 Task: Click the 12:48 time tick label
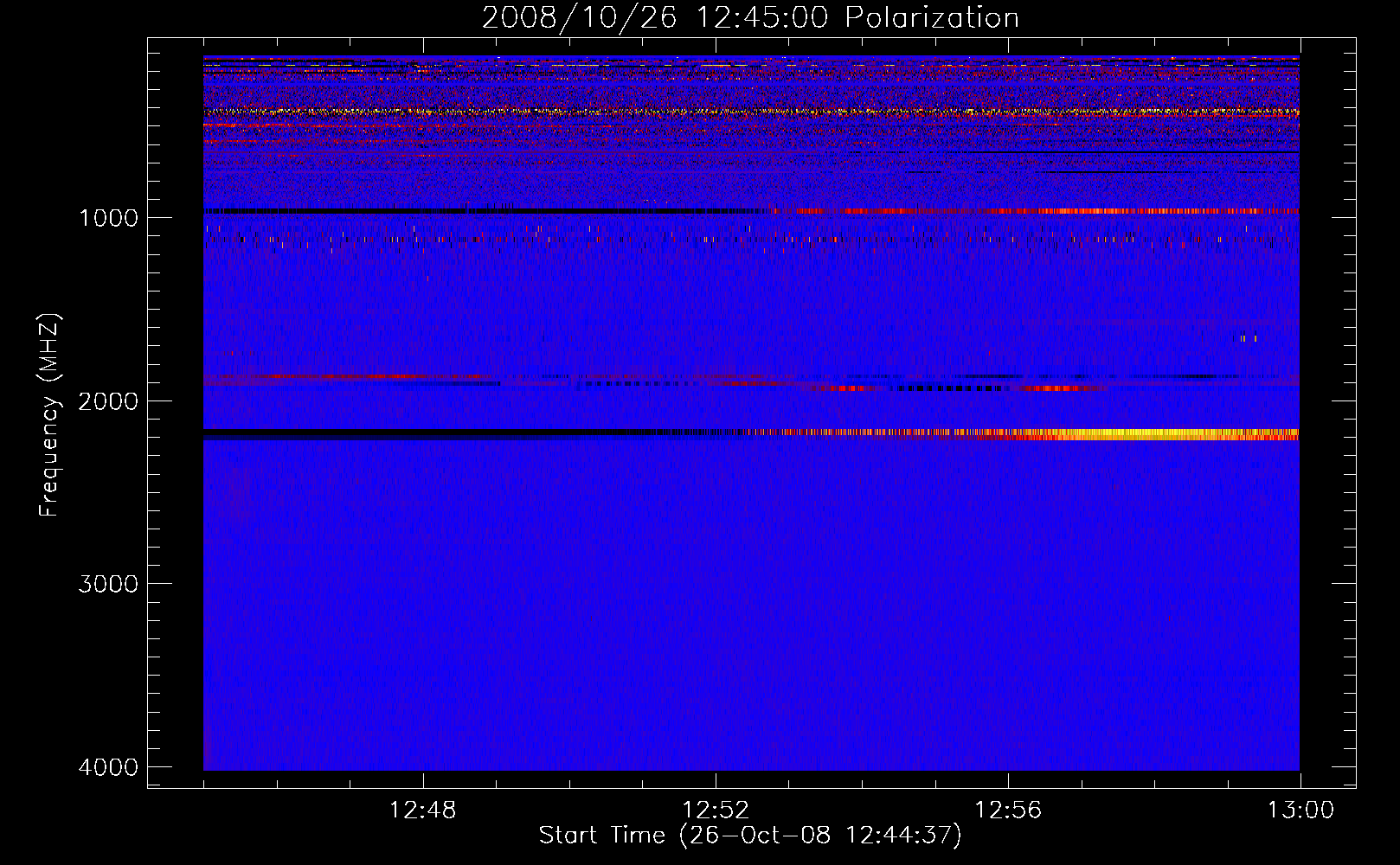pos(423,811)
